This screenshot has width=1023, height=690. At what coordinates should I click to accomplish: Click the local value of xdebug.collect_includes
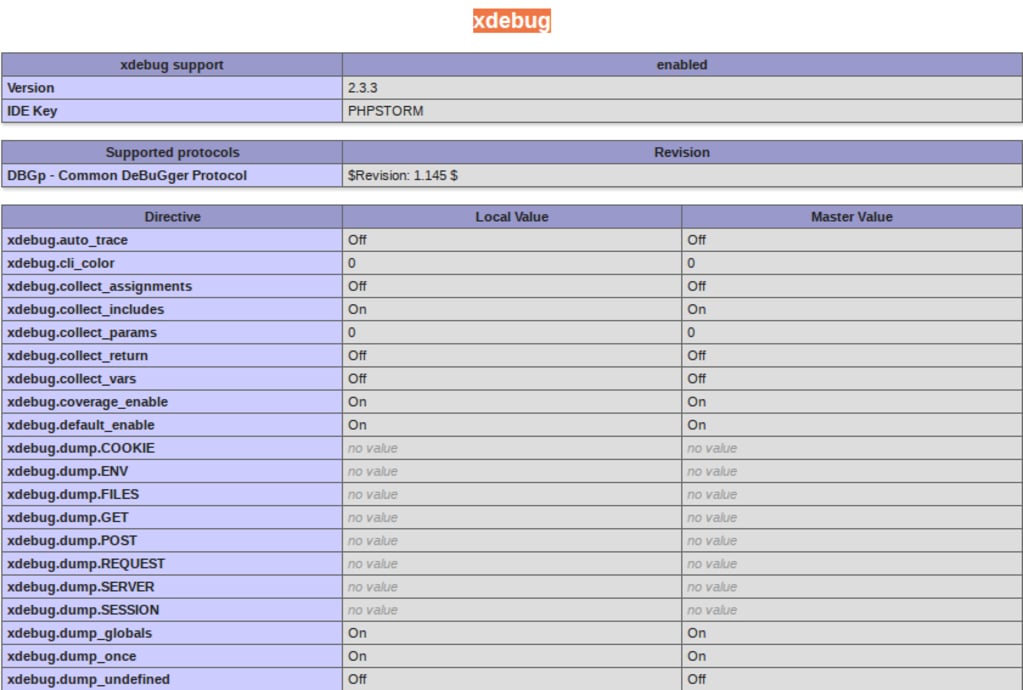[357, 309]
